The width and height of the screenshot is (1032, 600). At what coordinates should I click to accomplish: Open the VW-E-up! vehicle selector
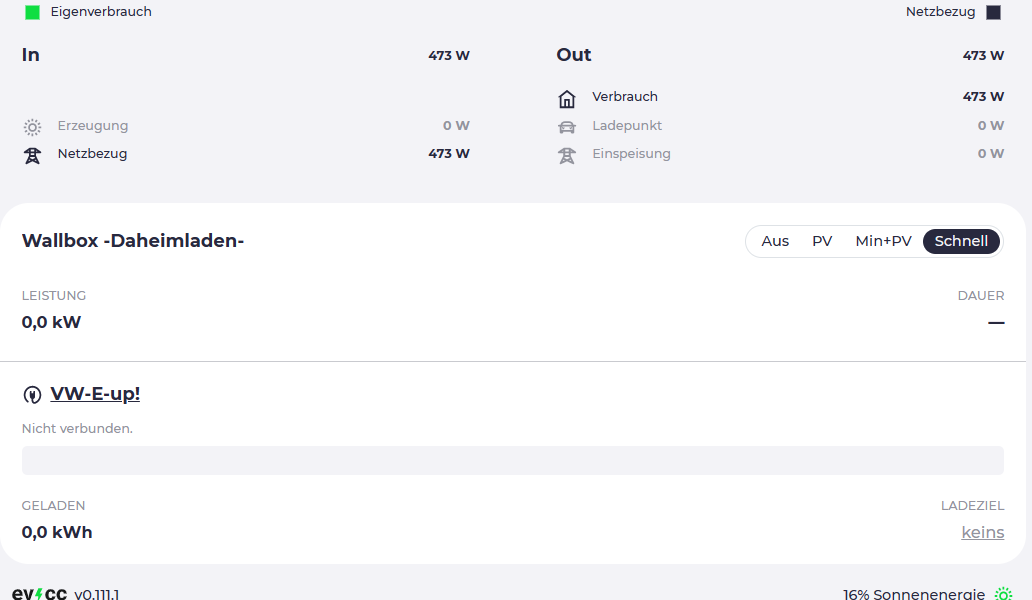[95, 393]
